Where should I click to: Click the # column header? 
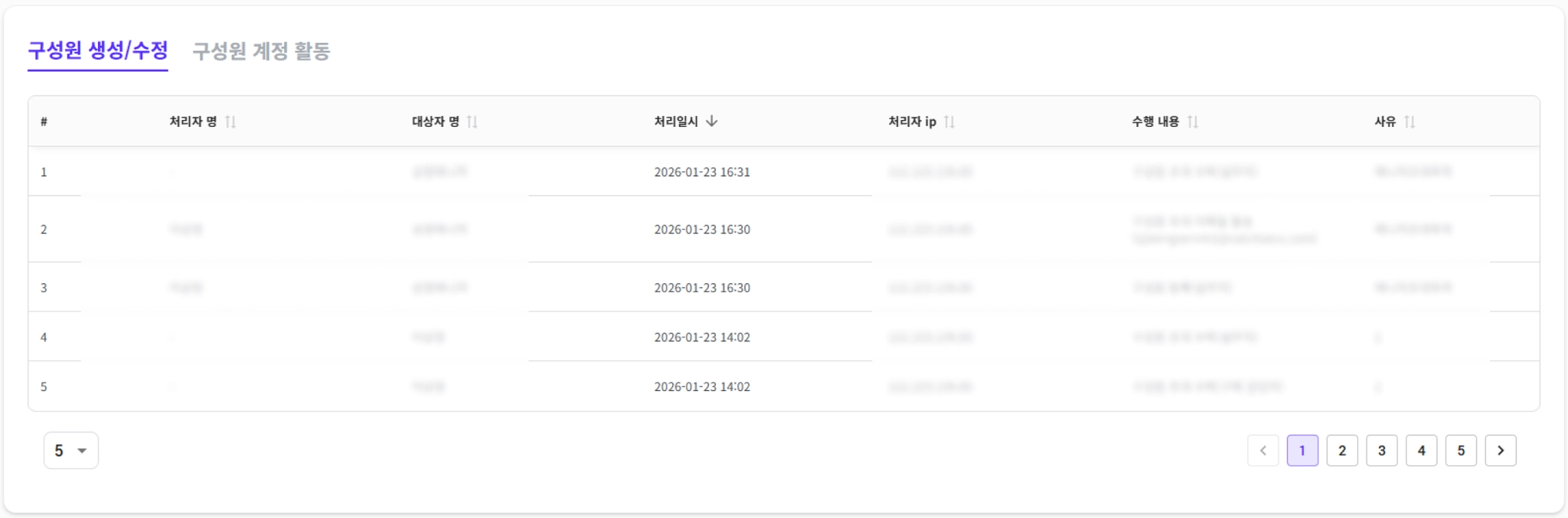(44, 122)
